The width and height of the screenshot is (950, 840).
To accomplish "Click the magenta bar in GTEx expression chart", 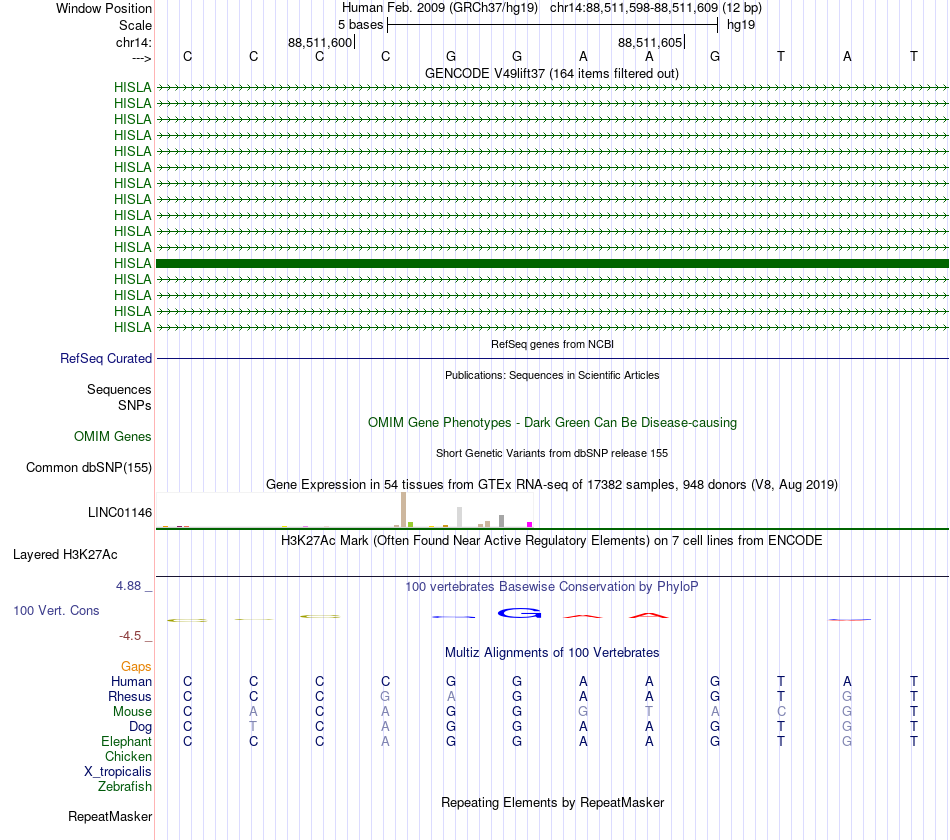I will tap(530, 524).
